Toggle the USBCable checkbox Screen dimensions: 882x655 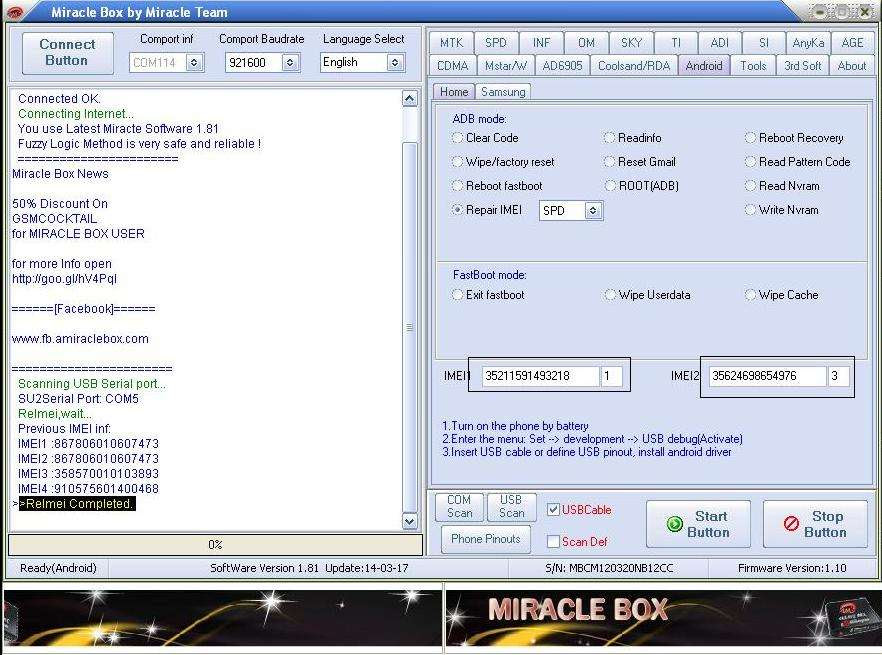tap(554, 510)
